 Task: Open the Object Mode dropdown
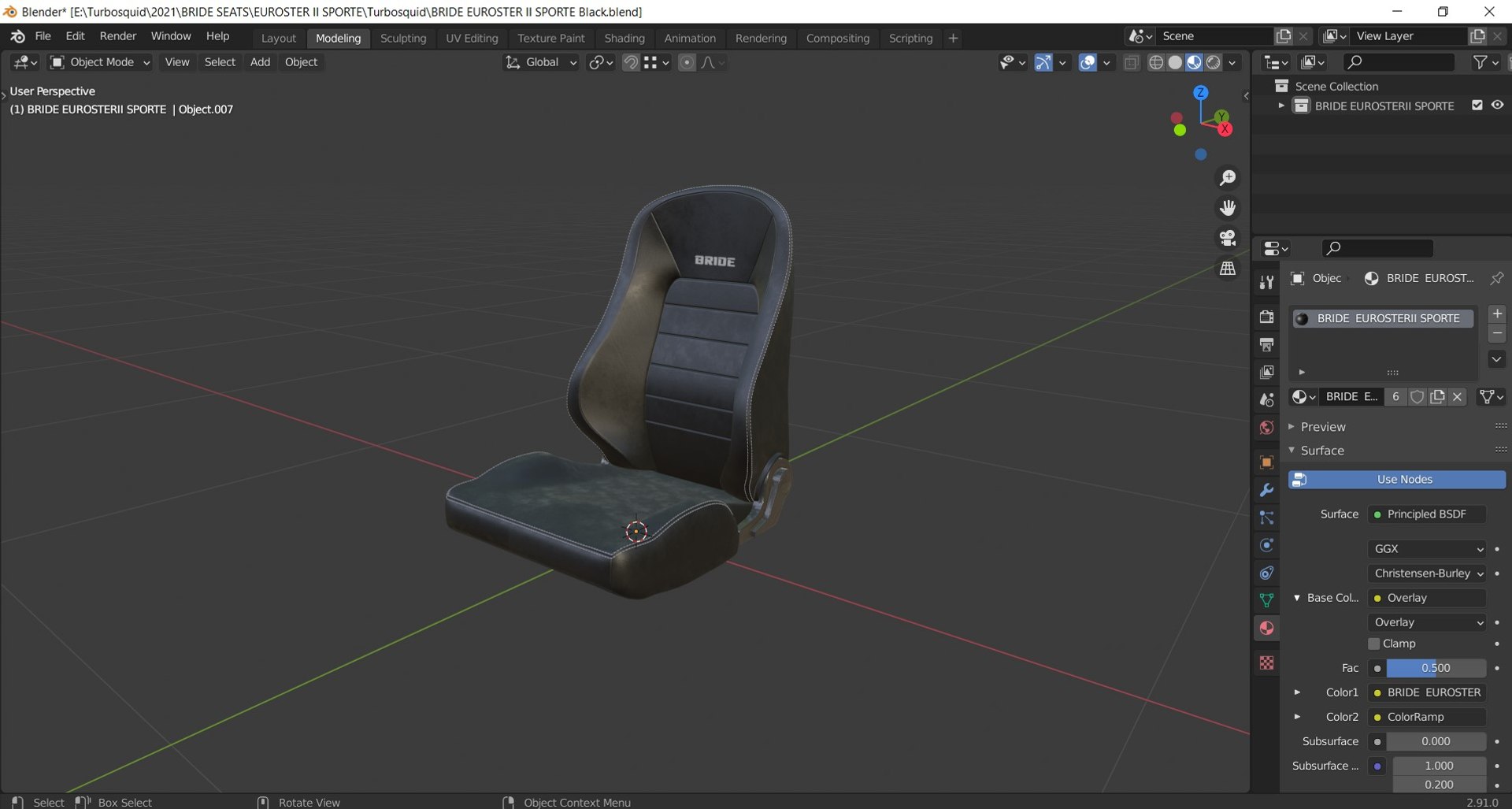(x=100, y=62)
